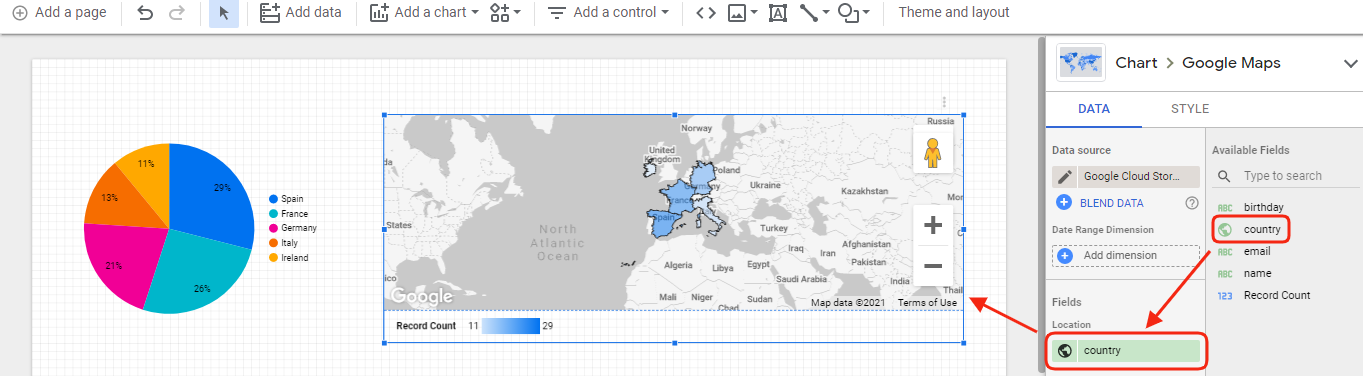The width and height of the screenshot is (1363, 376).
Task: Redo the last action
Action: pyautogui.click(x=176, y=13)
